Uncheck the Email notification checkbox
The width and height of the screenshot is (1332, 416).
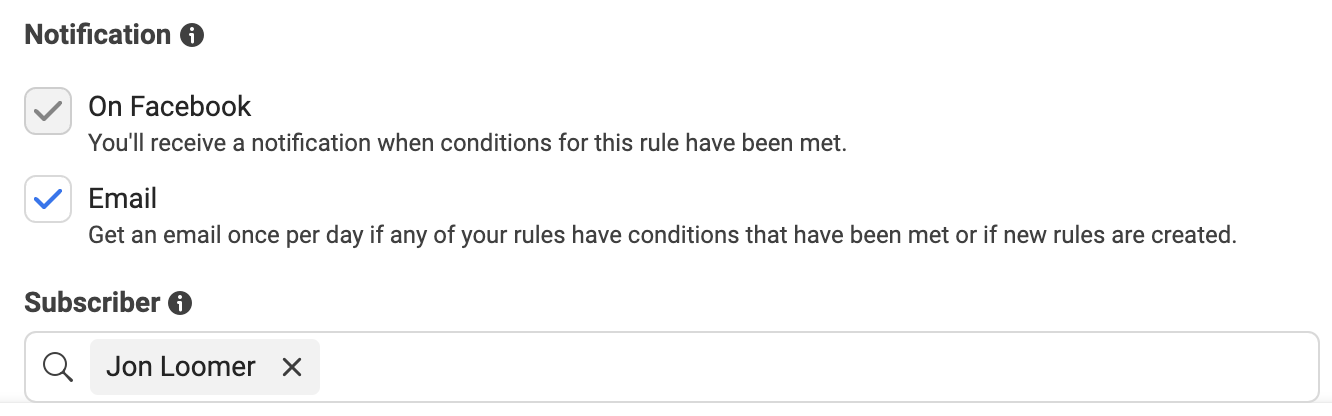point(48,199)
